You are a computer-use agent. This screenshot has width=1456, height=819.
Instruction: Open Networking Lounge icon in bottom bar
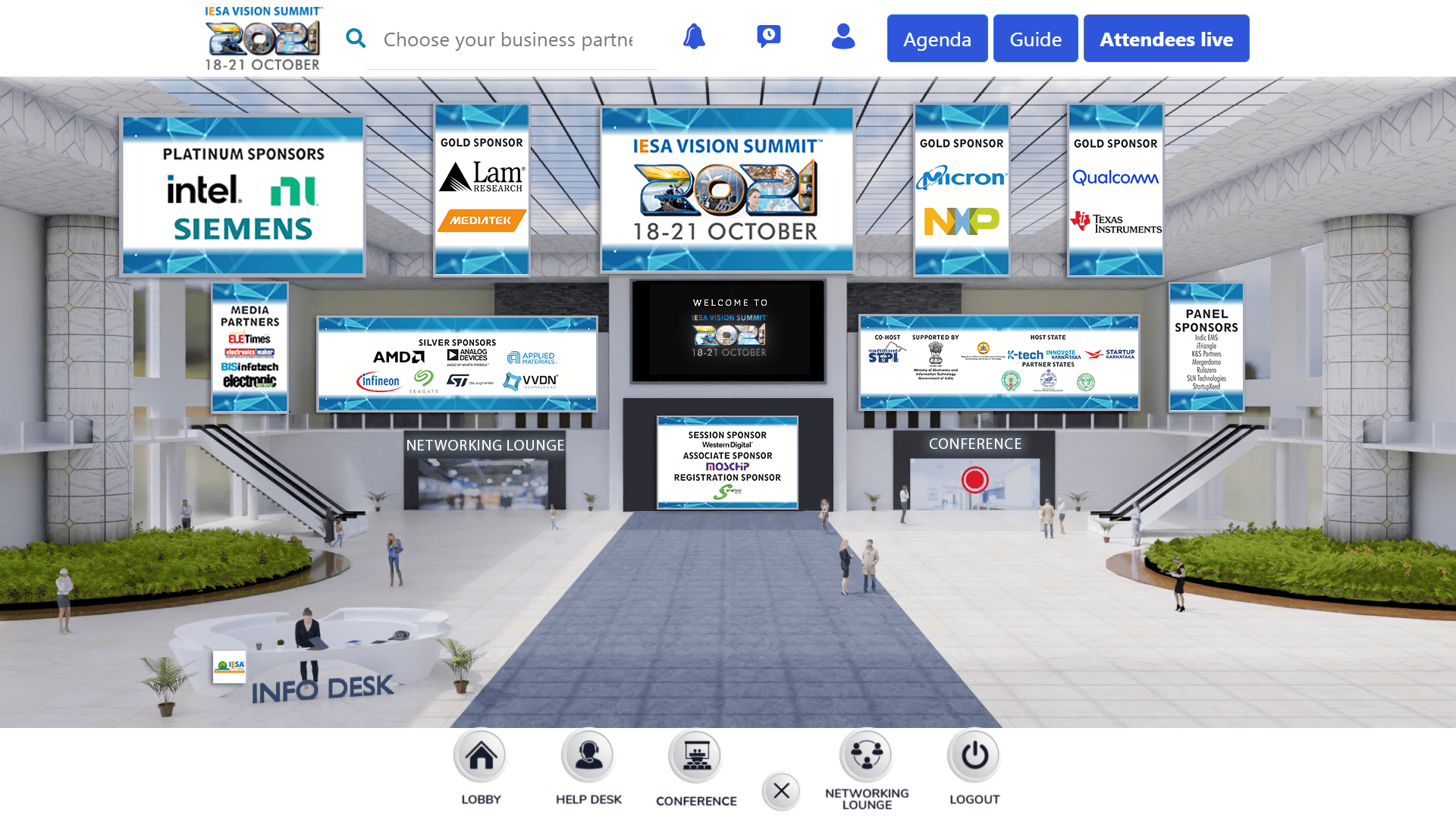(x=867, y=755)
